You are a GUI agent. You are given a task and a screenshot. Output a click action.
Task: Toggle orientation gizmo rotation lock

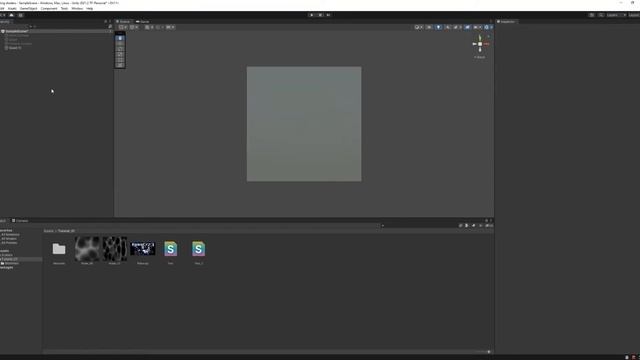[x=489, y=36]
